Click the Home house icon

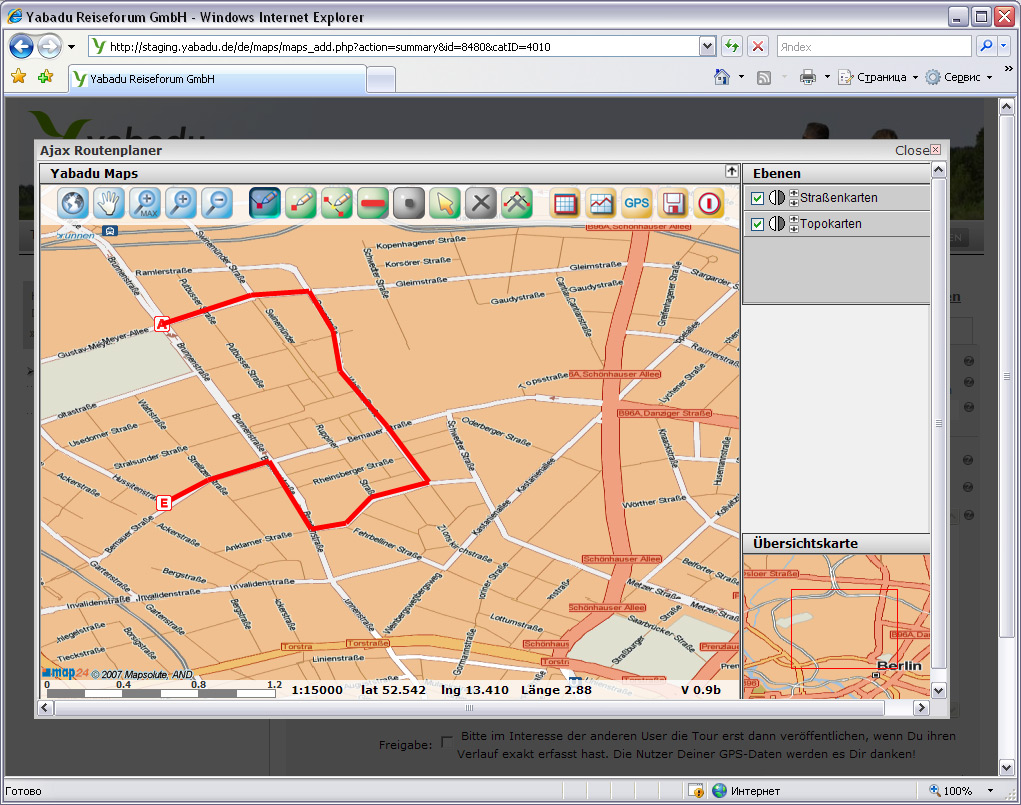(x=722, y=77)
